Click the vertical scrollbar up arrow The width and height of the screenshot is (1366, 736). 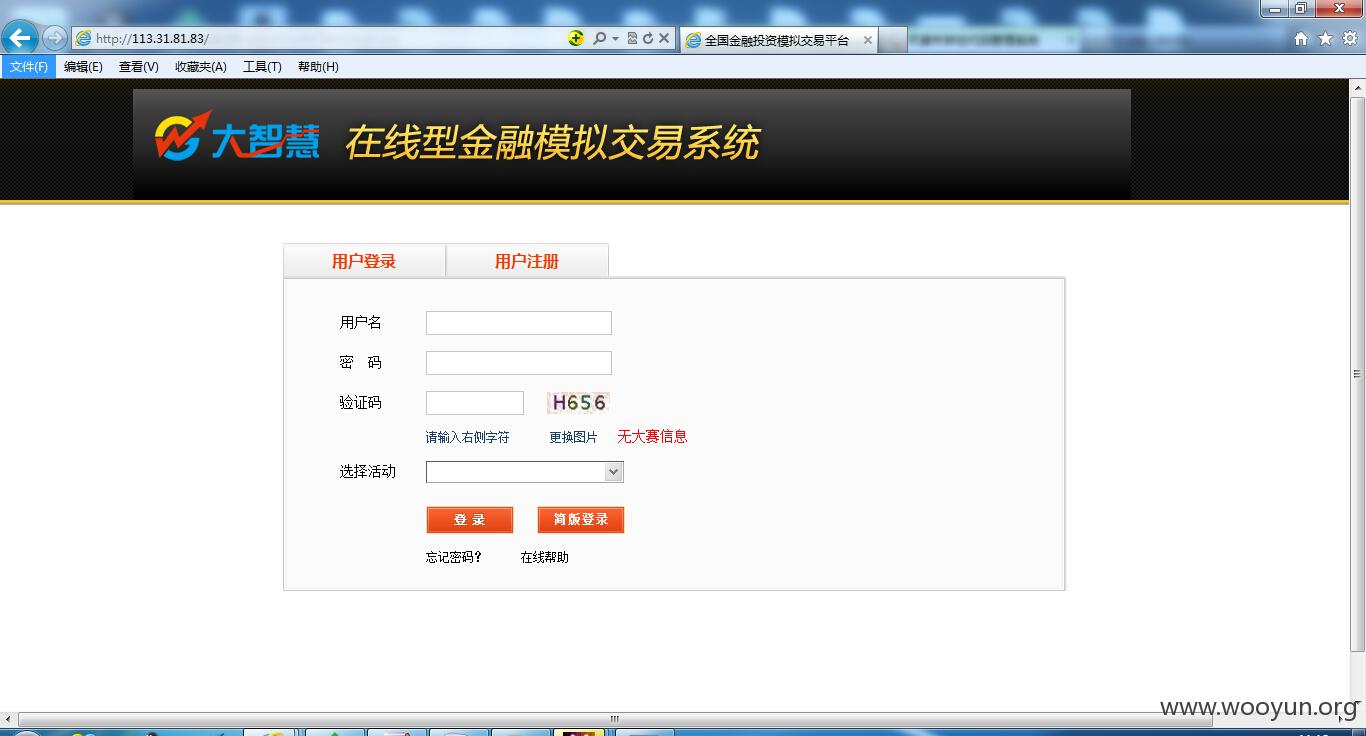tap(1357, 86)
